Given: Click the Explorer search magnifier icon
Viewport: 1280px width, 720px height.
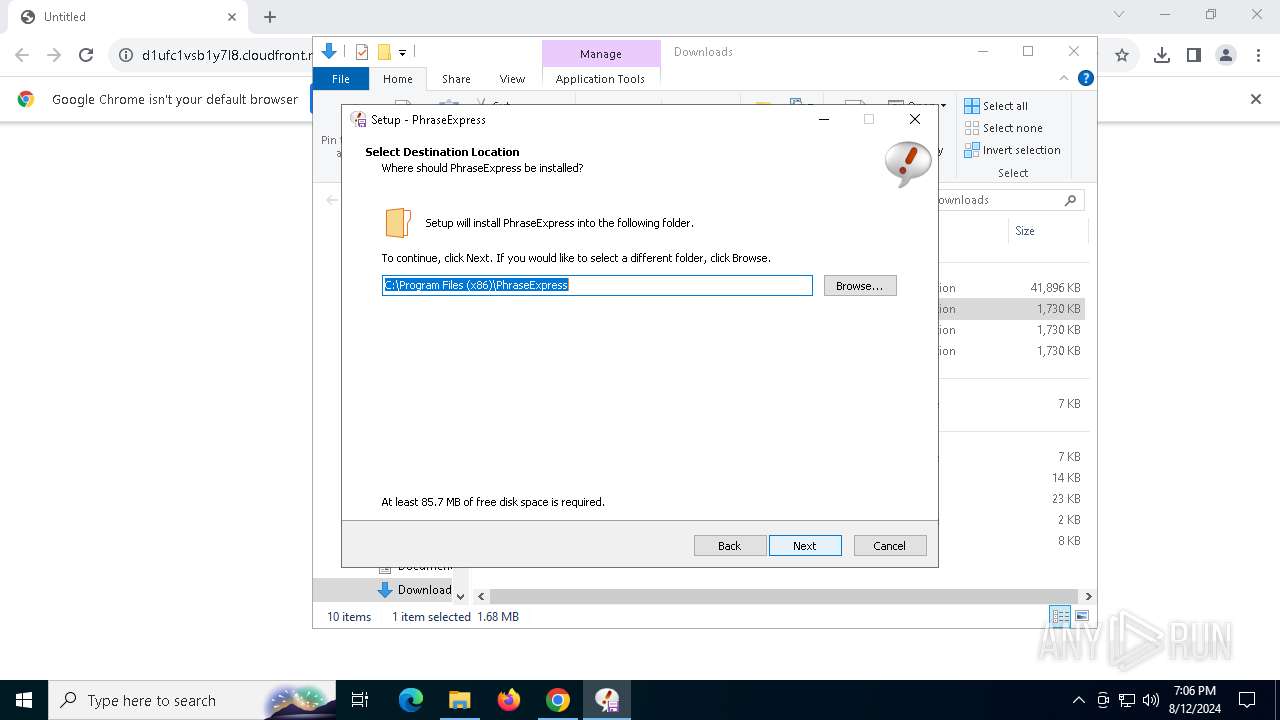Looking at the screenshot, I should 1070,200.
